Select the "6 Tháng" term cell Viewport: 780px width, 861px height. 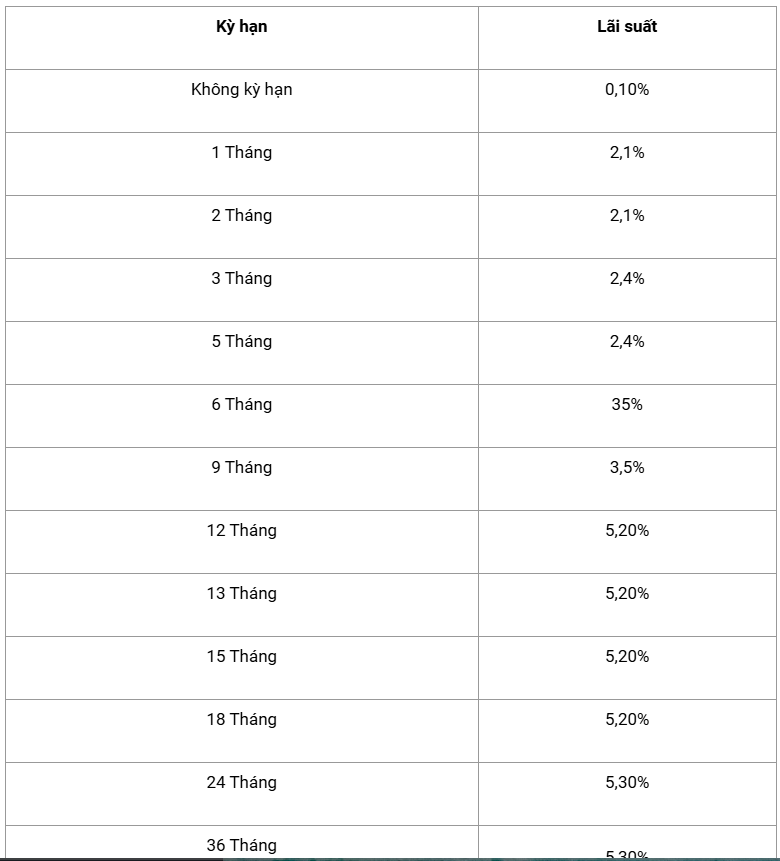[x=242, y=405]
